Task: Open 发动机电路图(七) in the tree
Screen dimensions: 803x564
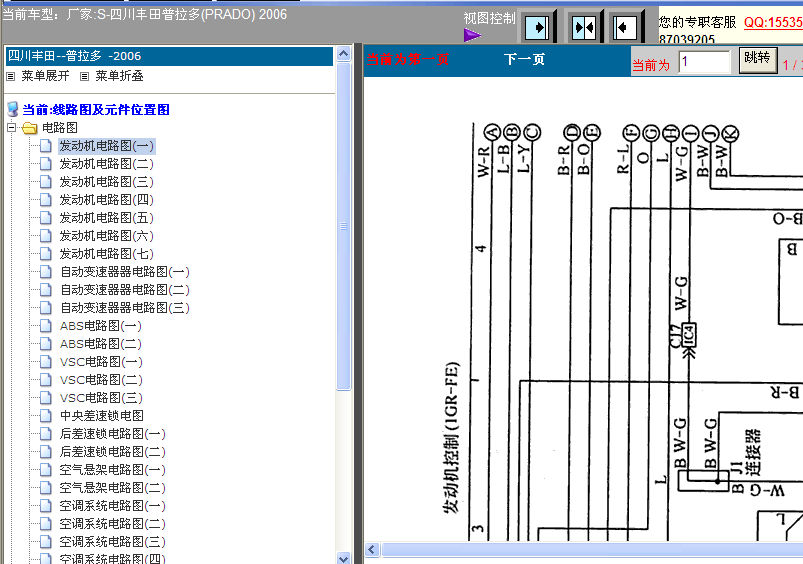Action: [x=107, y=254]
